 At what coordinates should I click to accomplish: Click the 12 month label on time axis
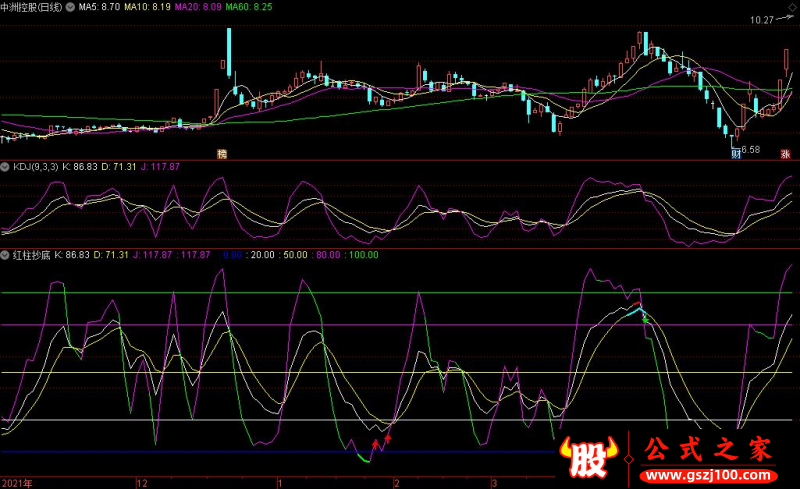pyautogui.click(x=142, y=483)
